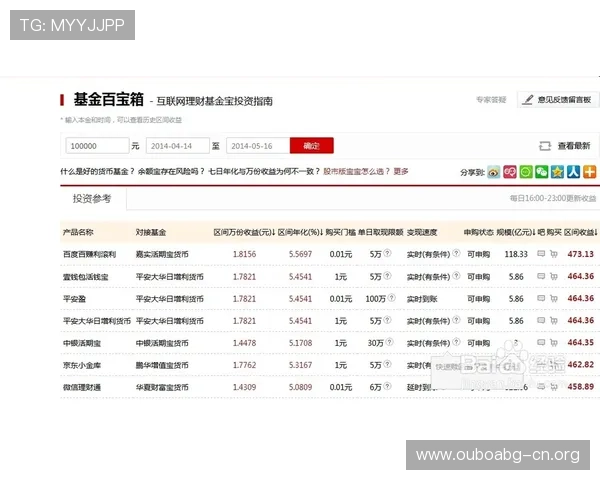
Task: Sort by 区间收益 column header
Action: click(x=581, y=232)
